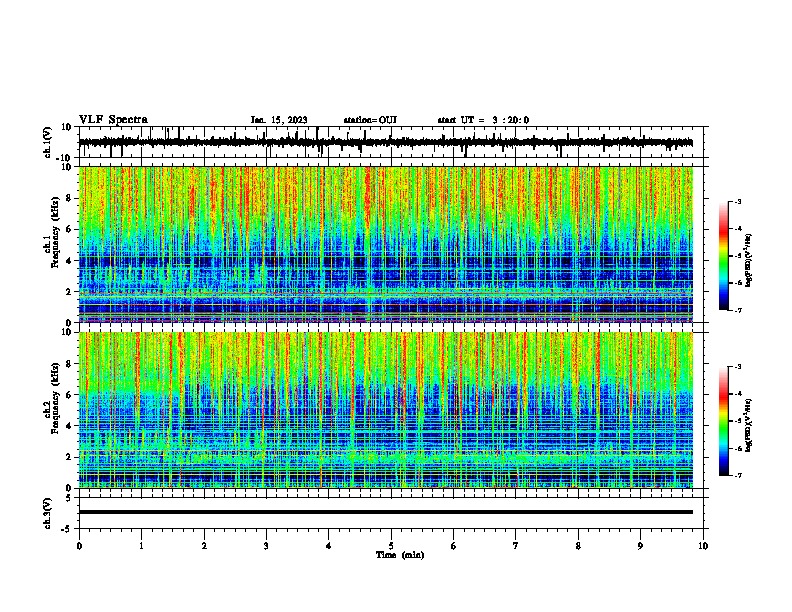Click the time axis tick label "2"
This screenshot has width=792, height=612.
[x=204, y=546]
